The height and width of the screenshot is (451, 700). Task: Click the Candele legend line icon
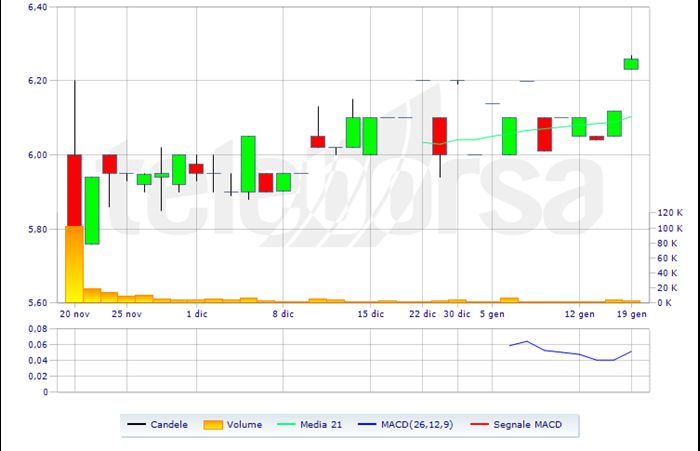[137, 425]
